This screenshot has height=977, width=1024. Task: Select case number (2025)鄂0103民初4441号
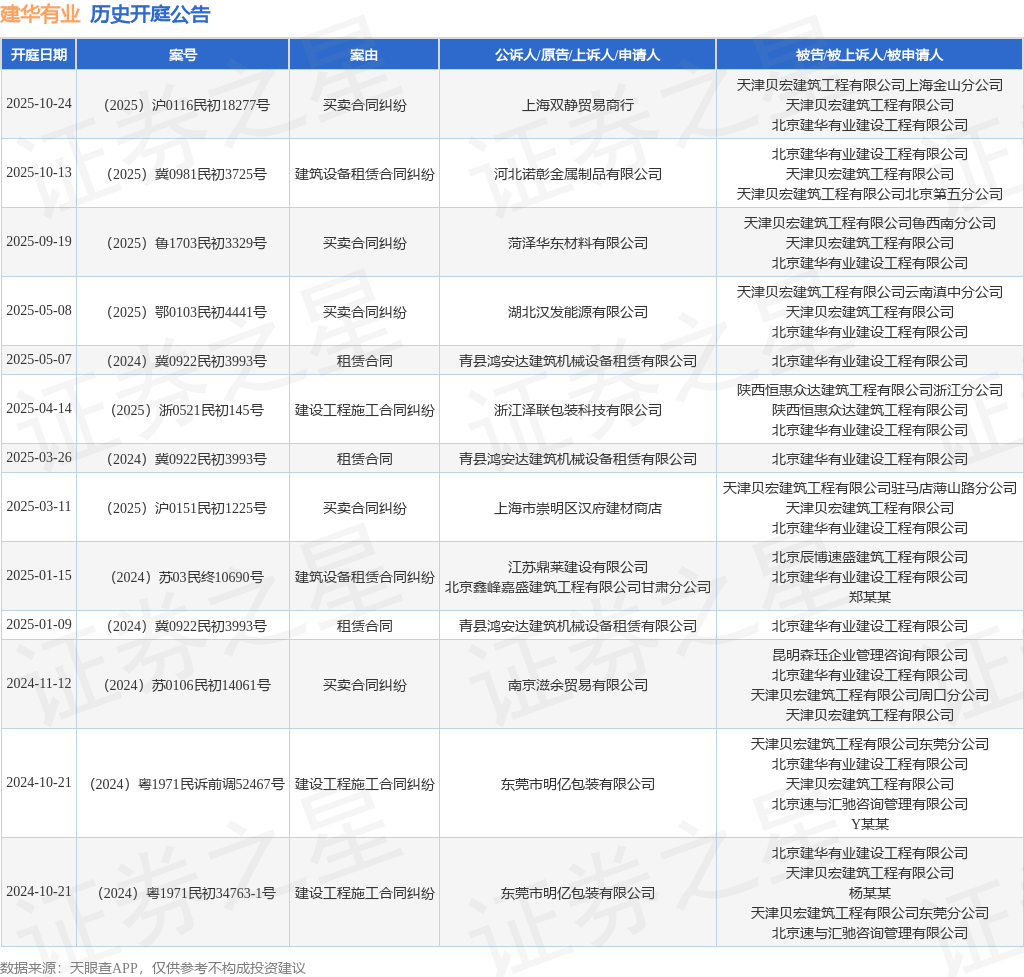click(186, 312)
